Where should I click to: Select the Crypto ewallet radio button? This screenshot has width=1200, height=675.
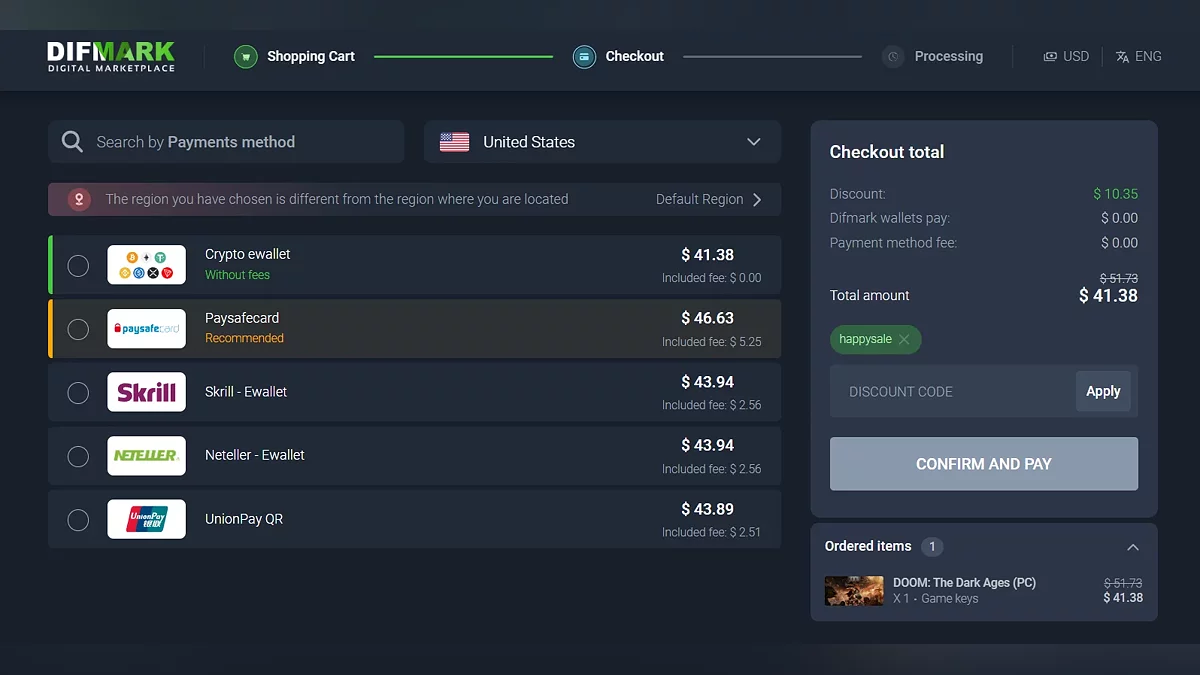(x=78, y=266)
